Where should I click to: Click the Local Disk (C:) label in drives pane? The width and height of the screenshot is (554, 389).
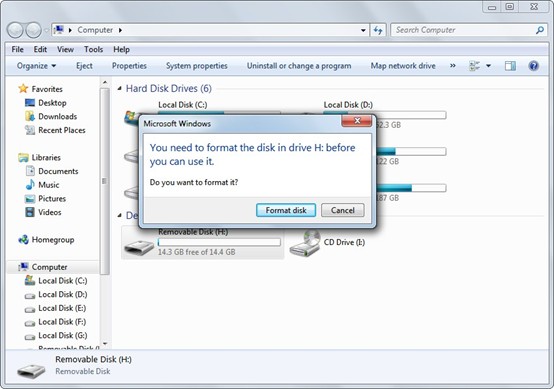tap(182, 105)
